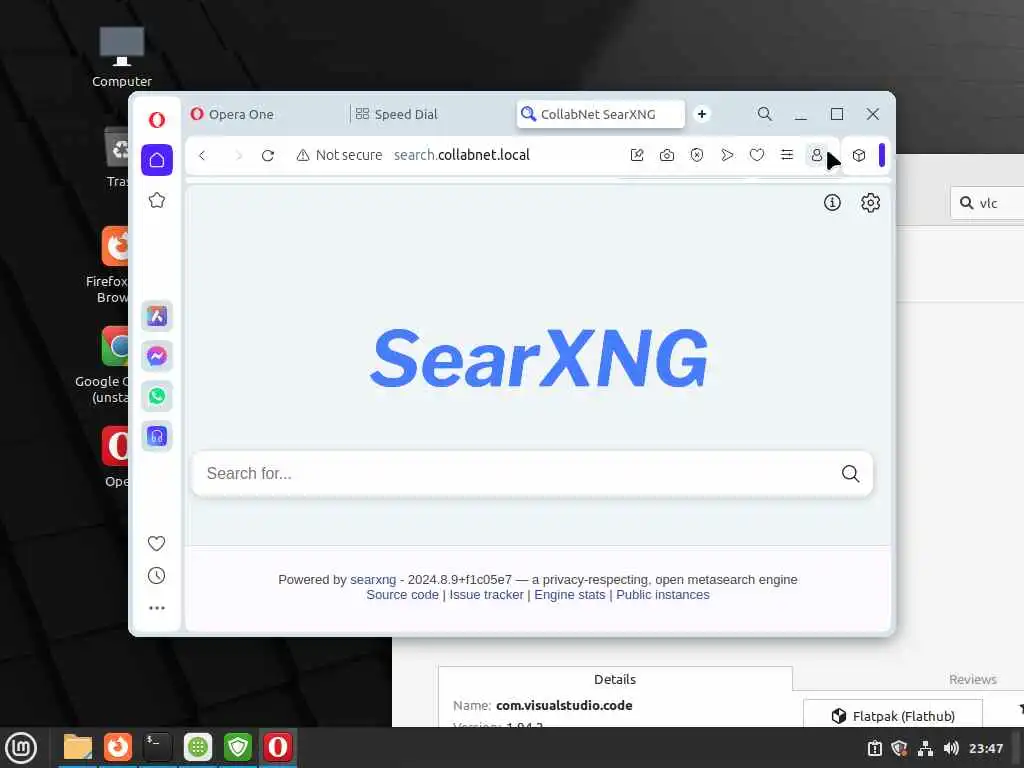Launch Firefox from the taskbar
This screenshot has width=1024, height=768.
click(118, 748)
